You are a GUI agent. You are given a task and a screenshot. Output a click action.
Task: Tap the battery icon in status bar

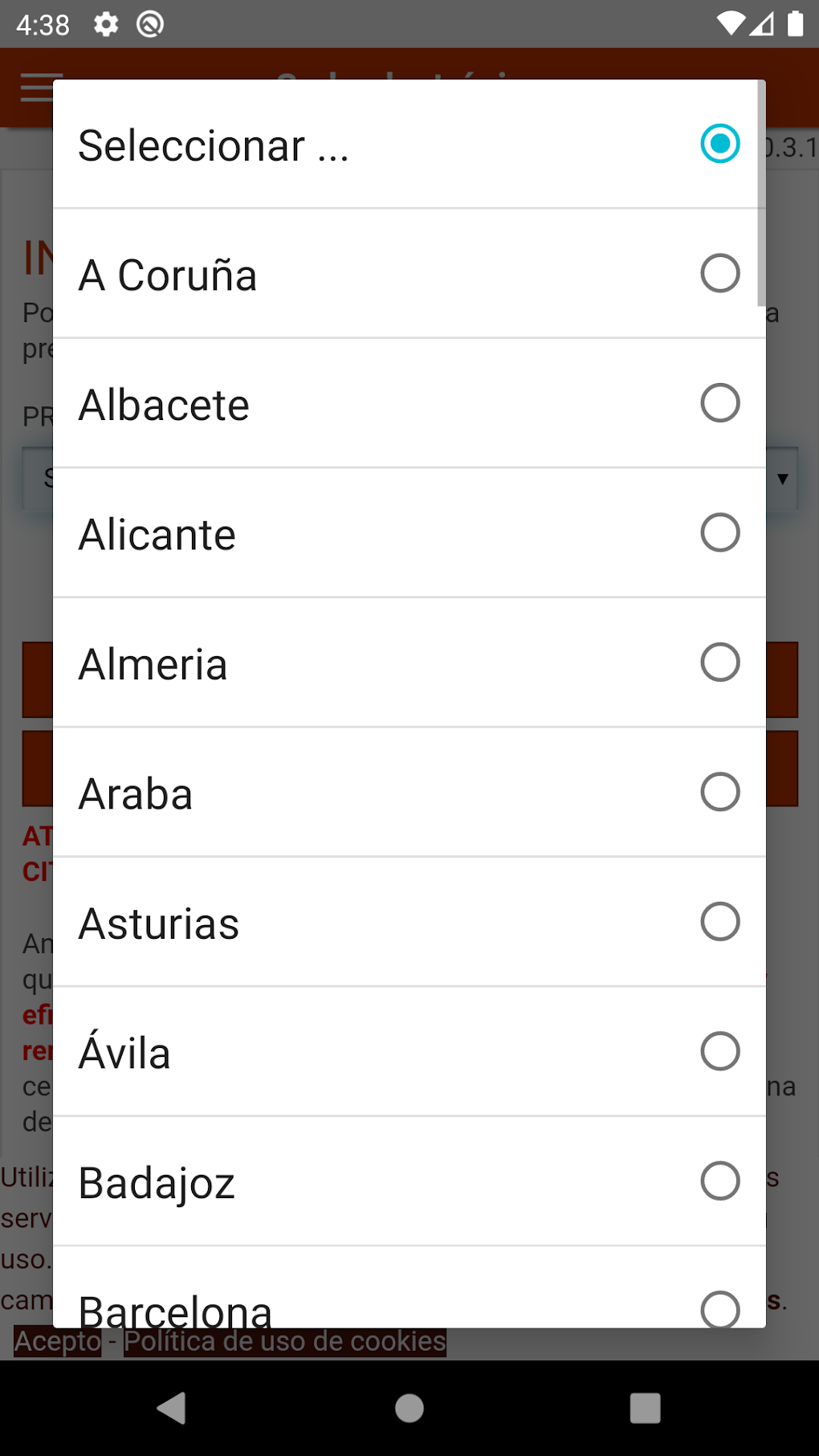[x=795, y=24]
